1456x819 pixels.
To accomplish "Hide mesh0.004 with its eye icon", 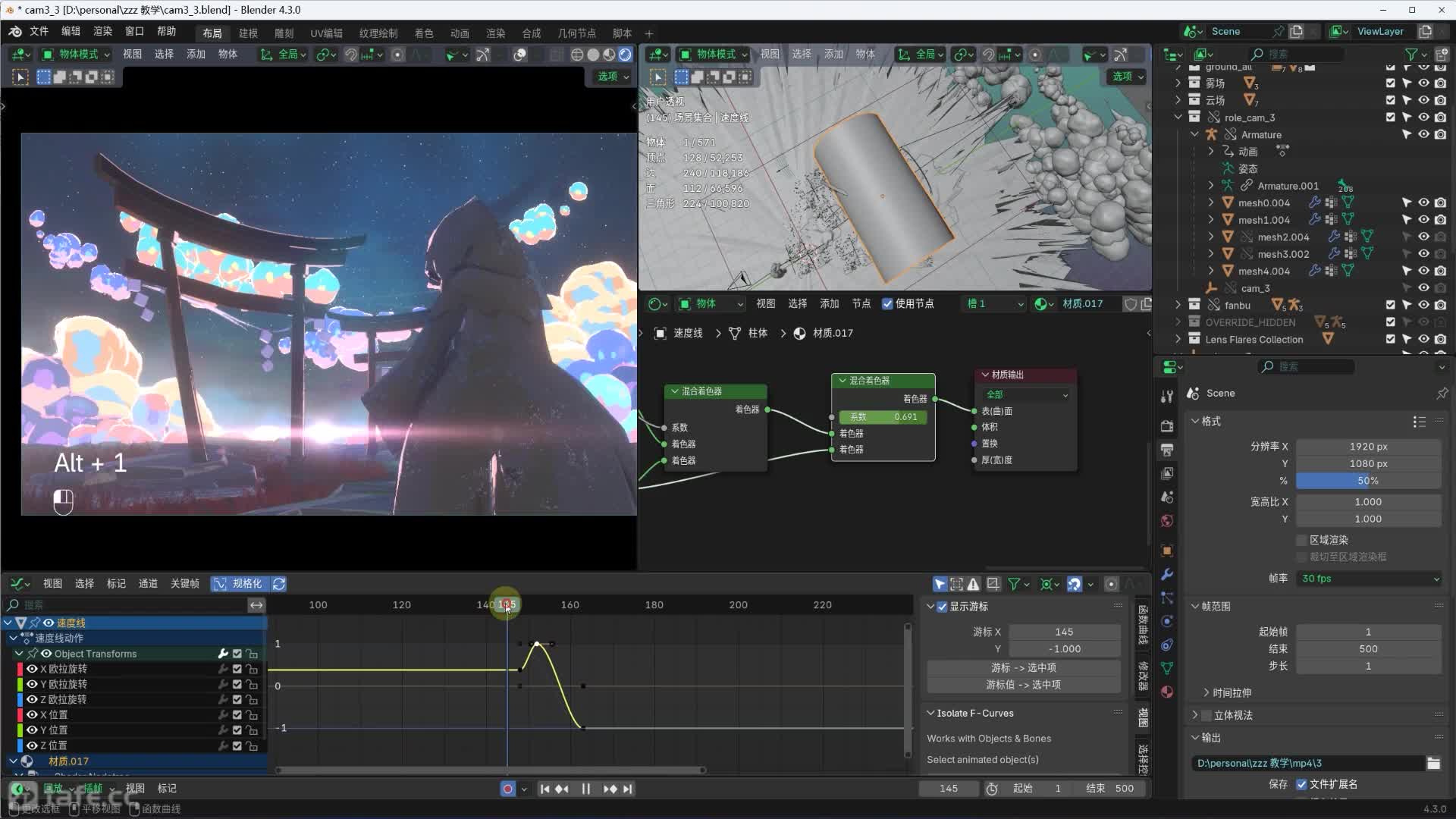I will [1423, 202].
